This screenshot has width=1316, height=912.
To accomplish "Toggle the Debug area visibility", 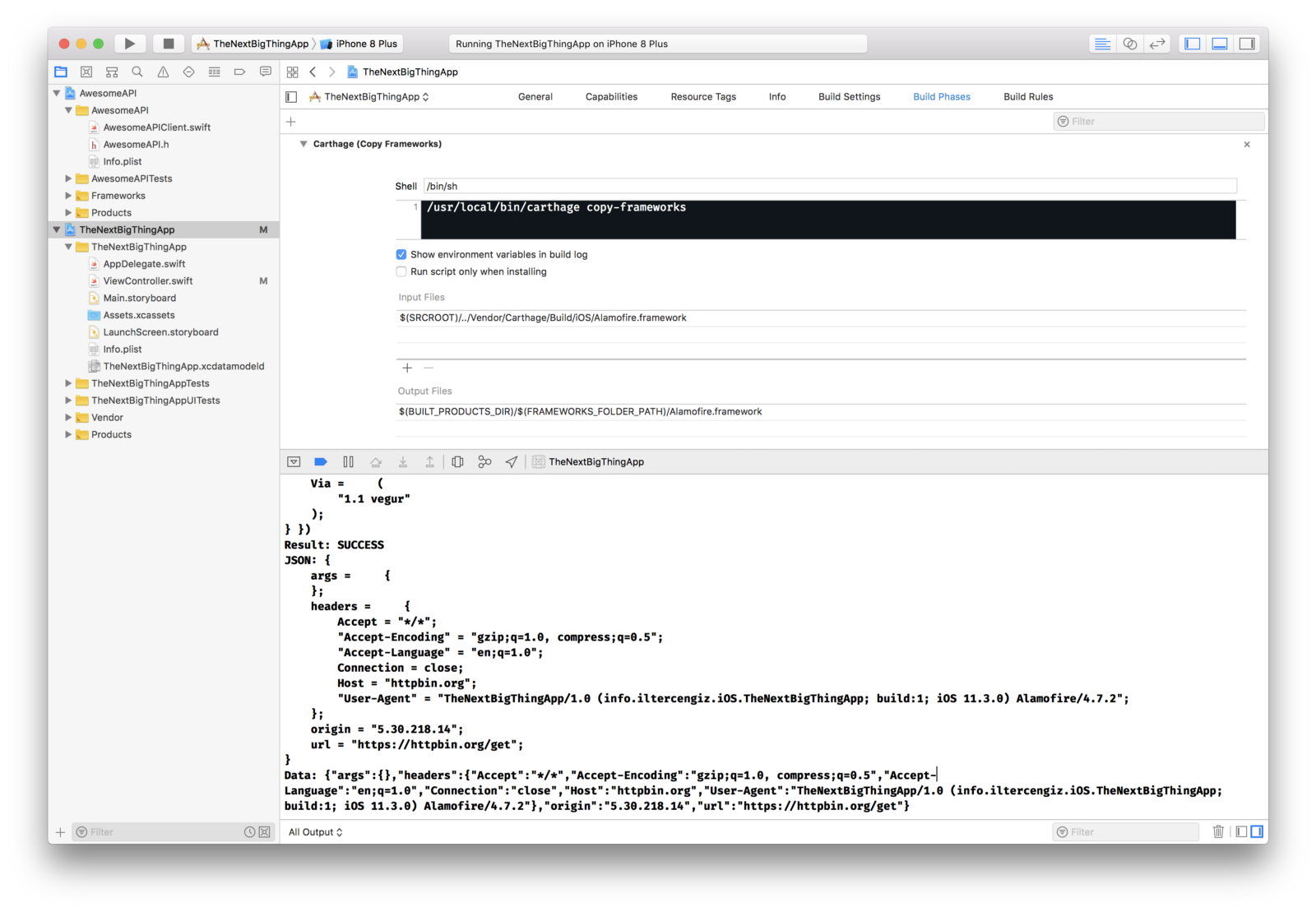I will point(1220,44).
